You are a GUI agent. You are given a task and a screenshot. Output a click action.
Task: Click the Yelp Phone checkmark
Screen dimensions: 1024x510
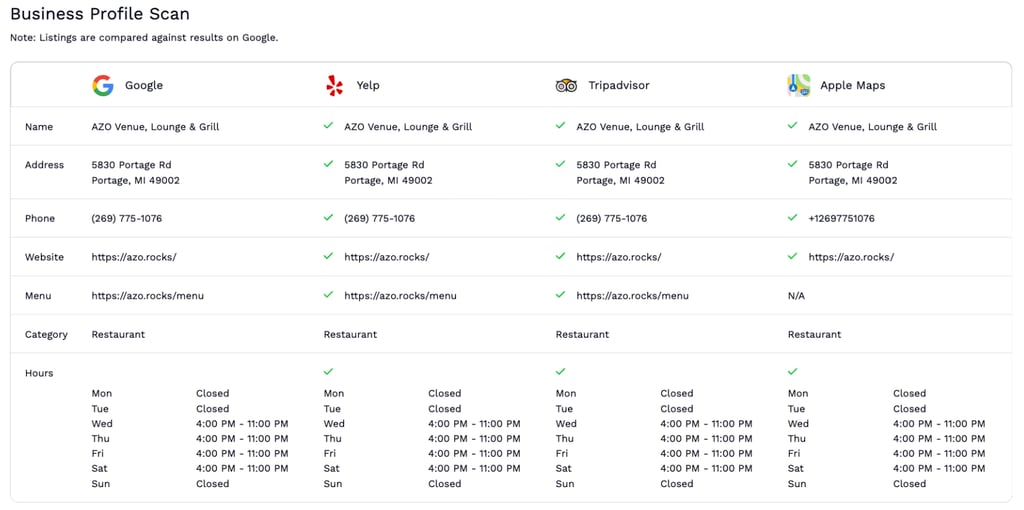click(328, 217)
